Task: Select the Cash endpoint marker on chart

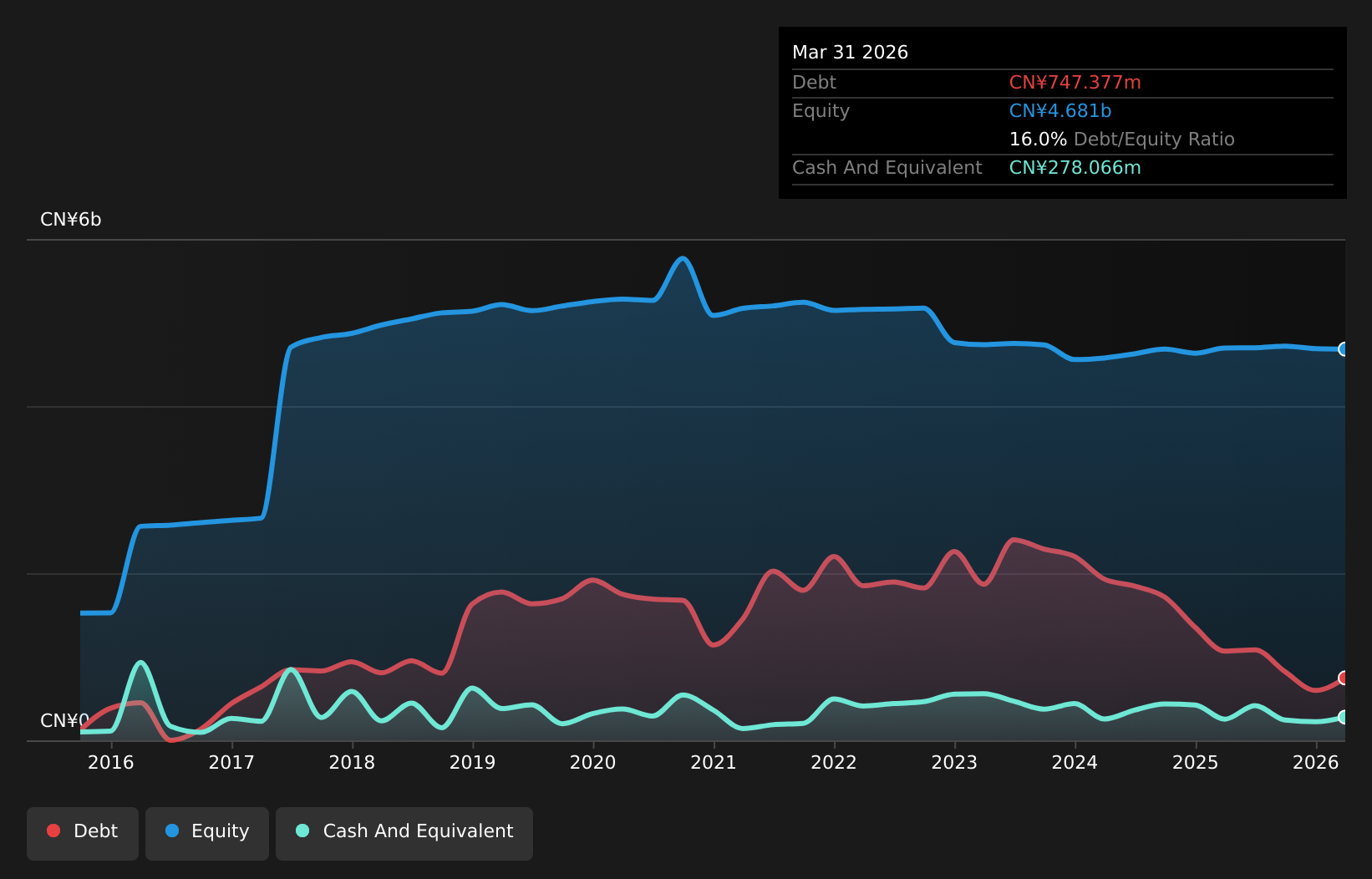Action: click(x=1344, y=717)
